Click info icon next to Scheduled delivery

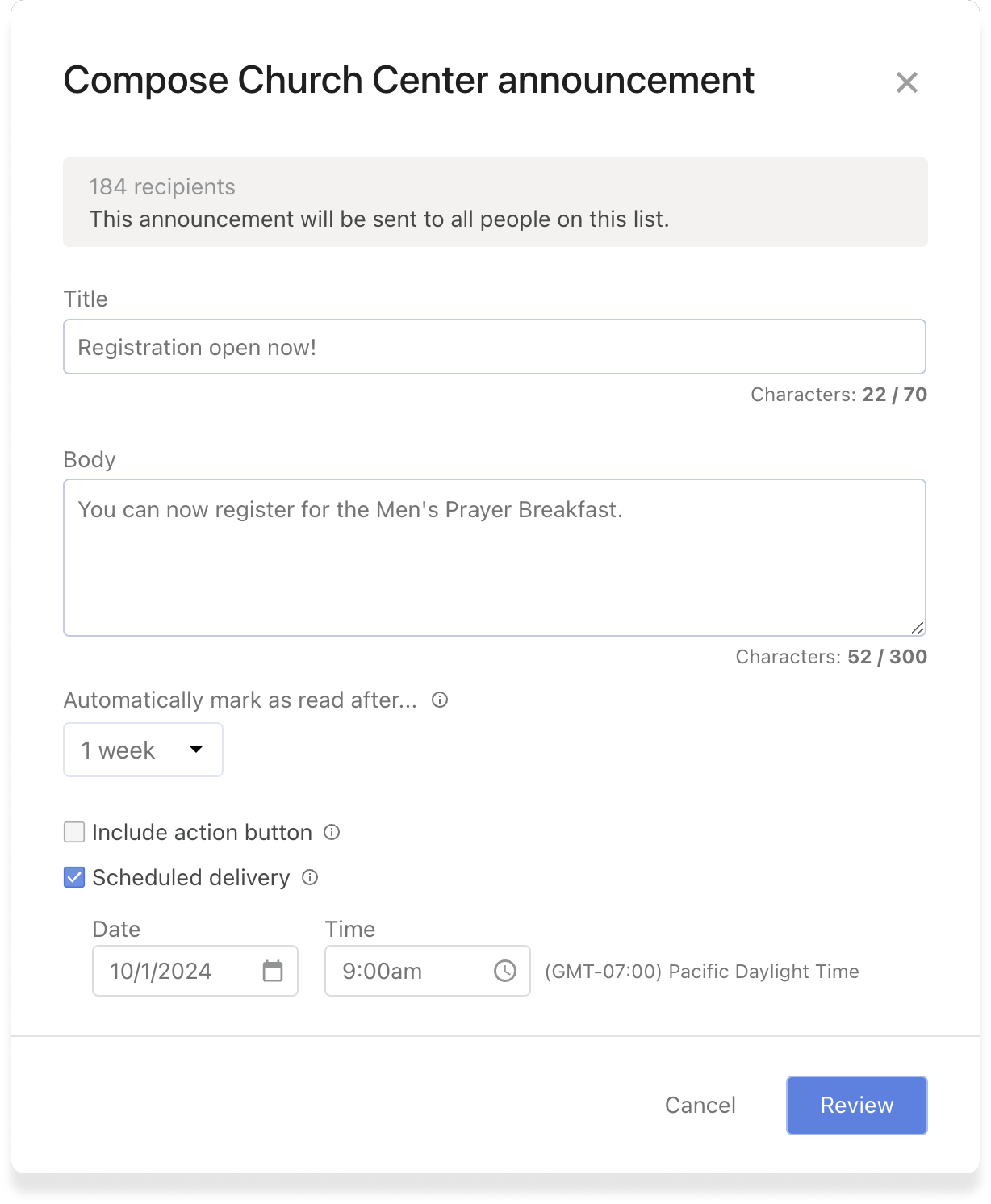(310, 877)
